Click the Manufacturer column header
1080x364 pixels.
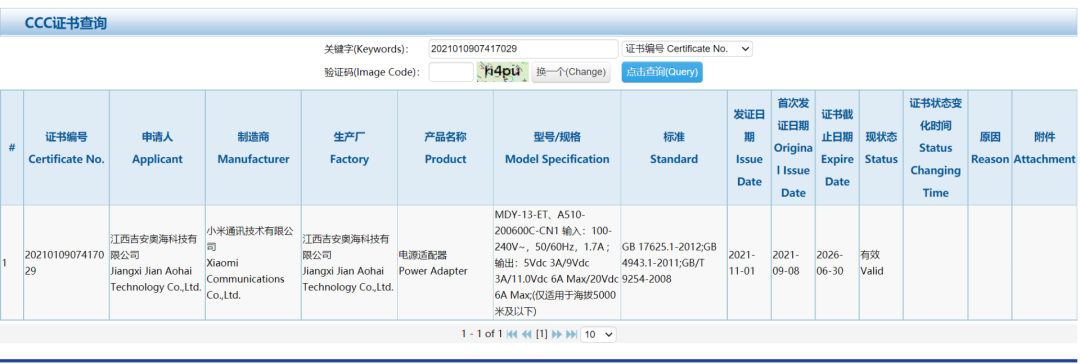(x=253, y=148)
